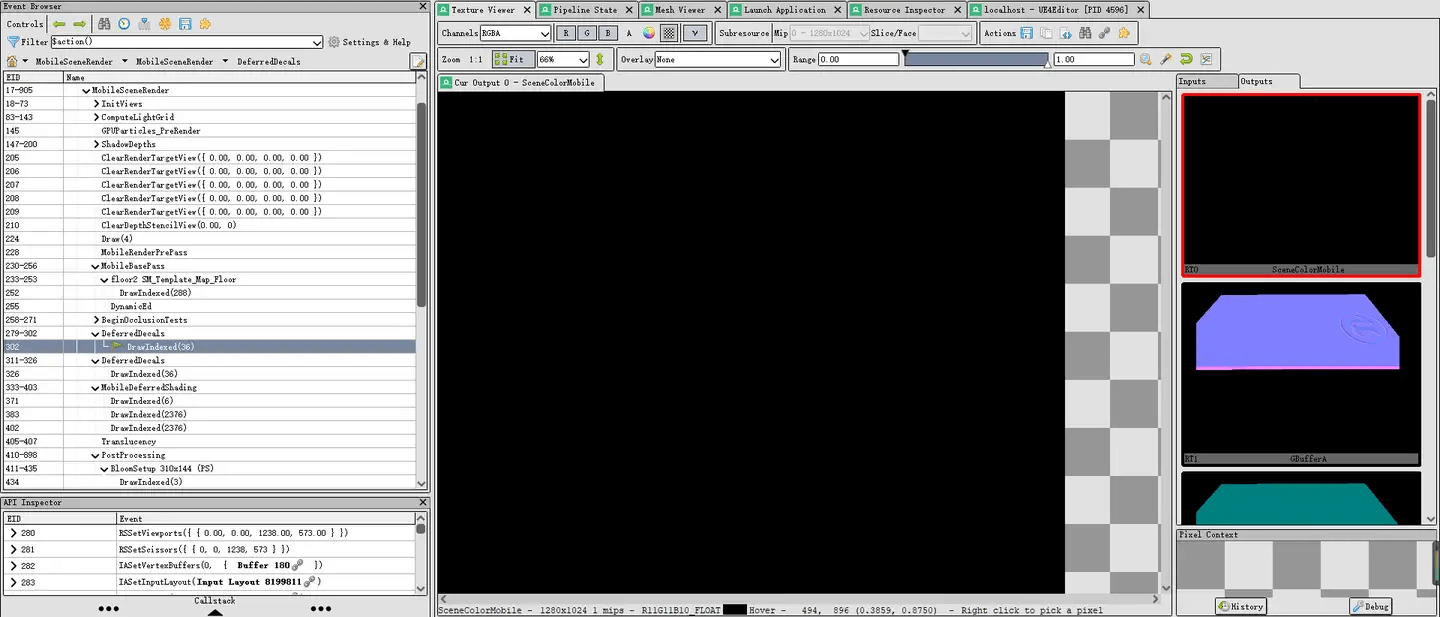Viewport: 1440px width, 617px height.
Task: Expand the InitViews tree node
Action: tap(96, 104)
